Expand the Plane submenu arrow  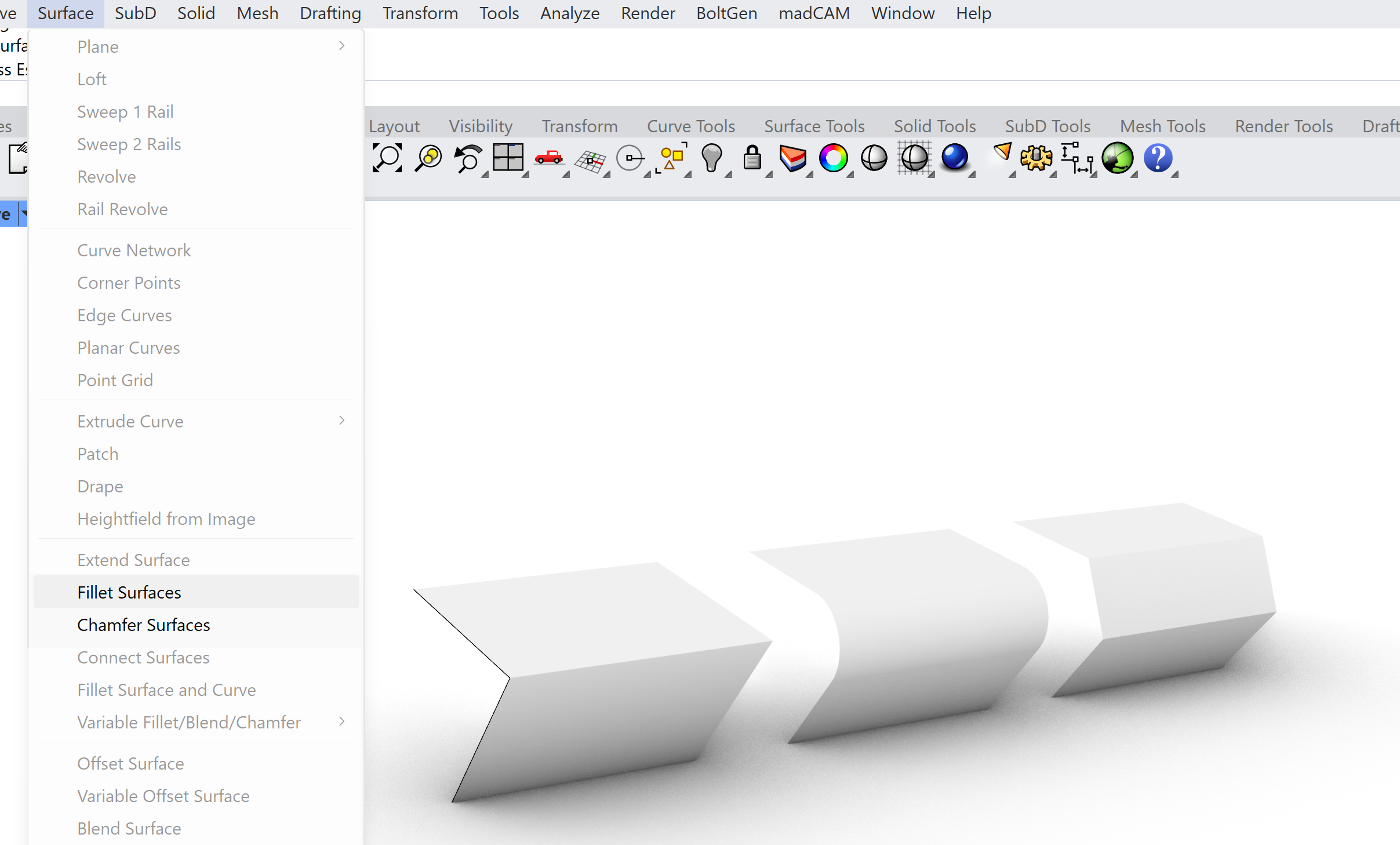[341, 46]
